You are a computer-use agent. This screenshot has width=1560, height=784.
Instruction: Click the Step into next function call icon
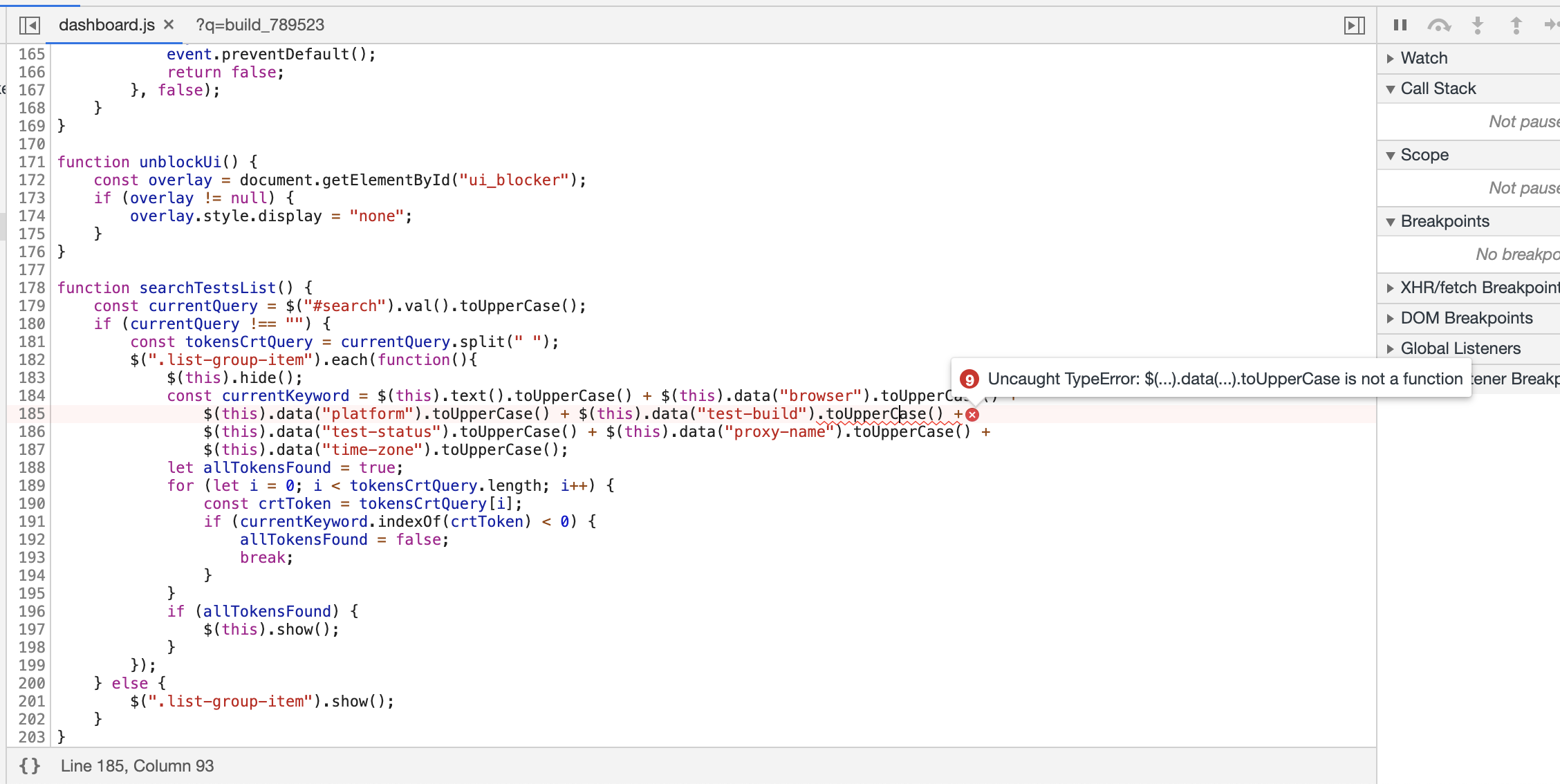(x=1478, y=25)
